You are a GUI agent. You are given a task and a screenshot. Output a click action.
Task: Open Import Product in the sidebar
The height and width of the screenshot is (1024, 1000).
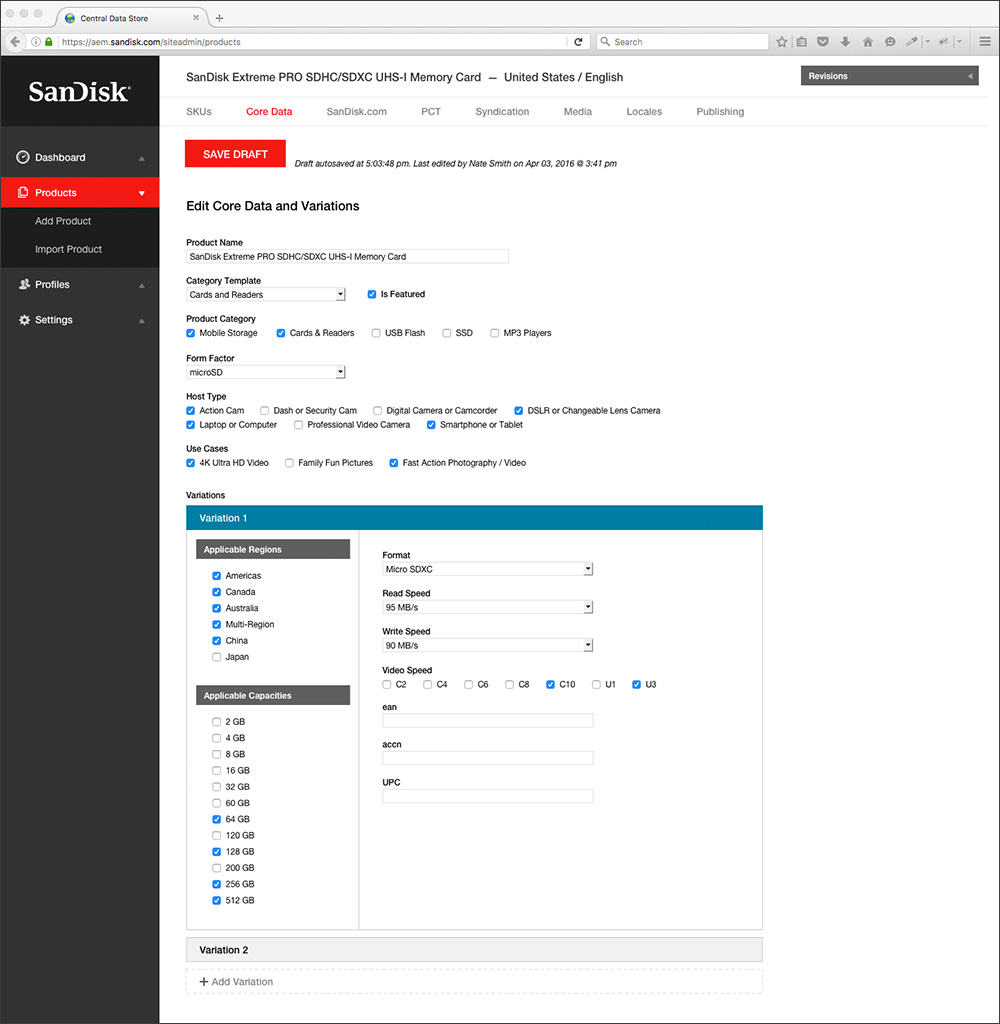click(69, 249)
